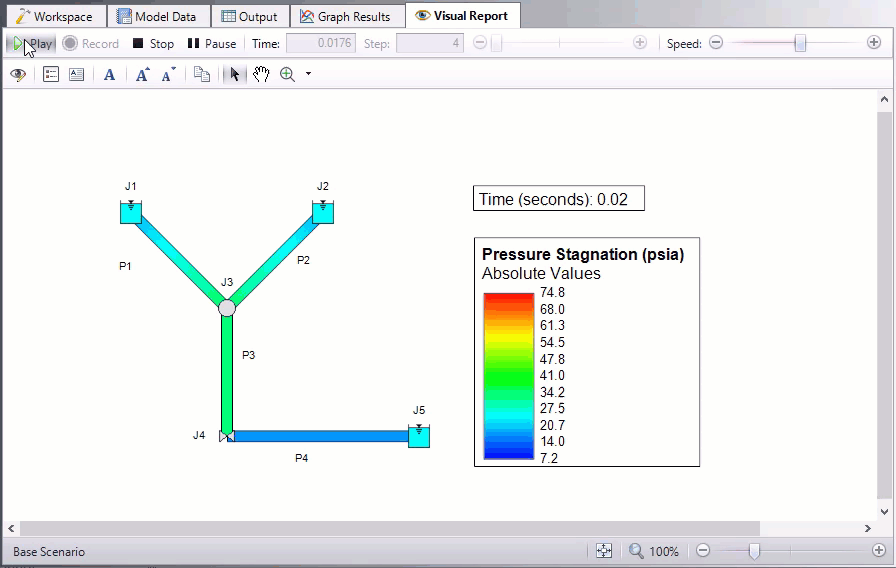Decrease step with the minus button
Screen dimensions: 896x568
click(x=480, y=43)
